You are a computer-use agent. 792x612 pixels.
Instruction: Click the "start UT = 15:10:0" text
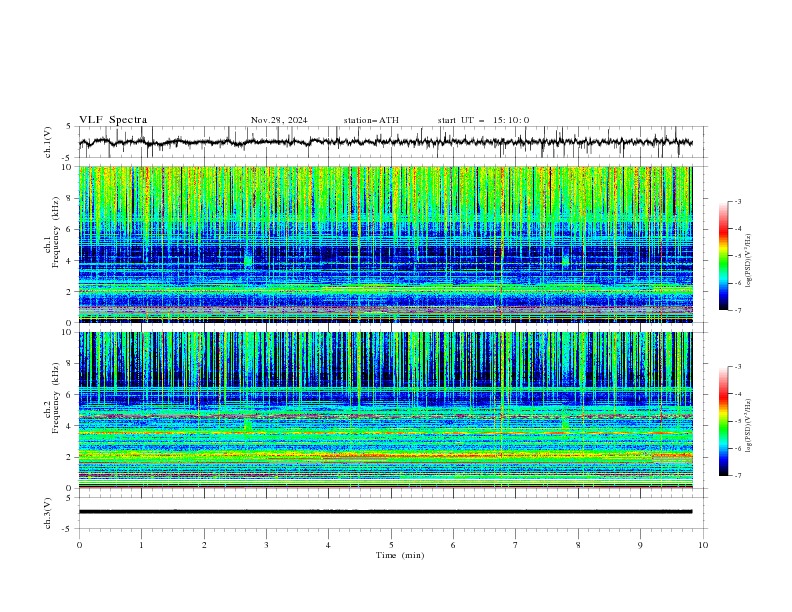(483, 120)
